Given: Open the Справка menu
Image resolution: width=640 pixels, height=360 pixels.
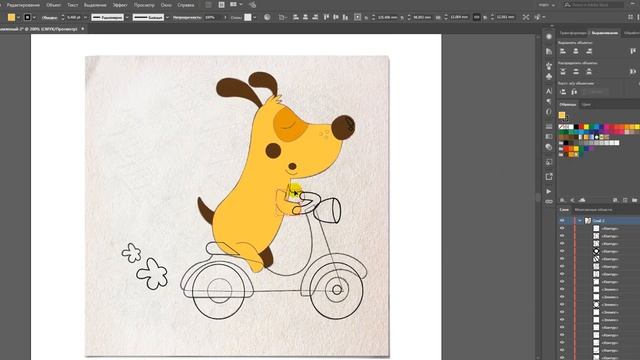Looking at the screenshot, I should click(186, 5).
